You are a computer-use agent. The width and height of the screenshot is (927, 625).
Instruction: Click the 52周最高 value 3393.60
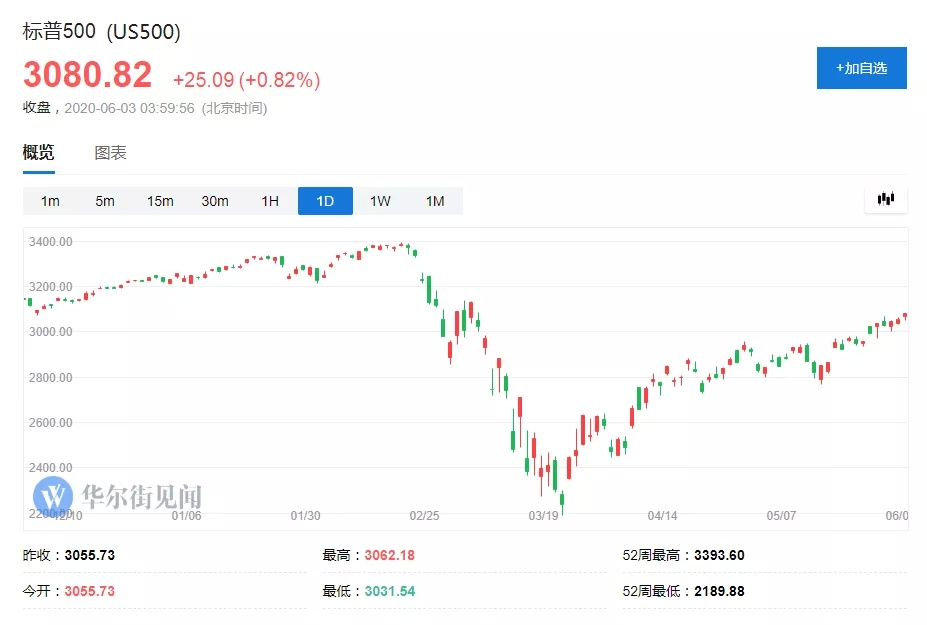click(719, 555)
